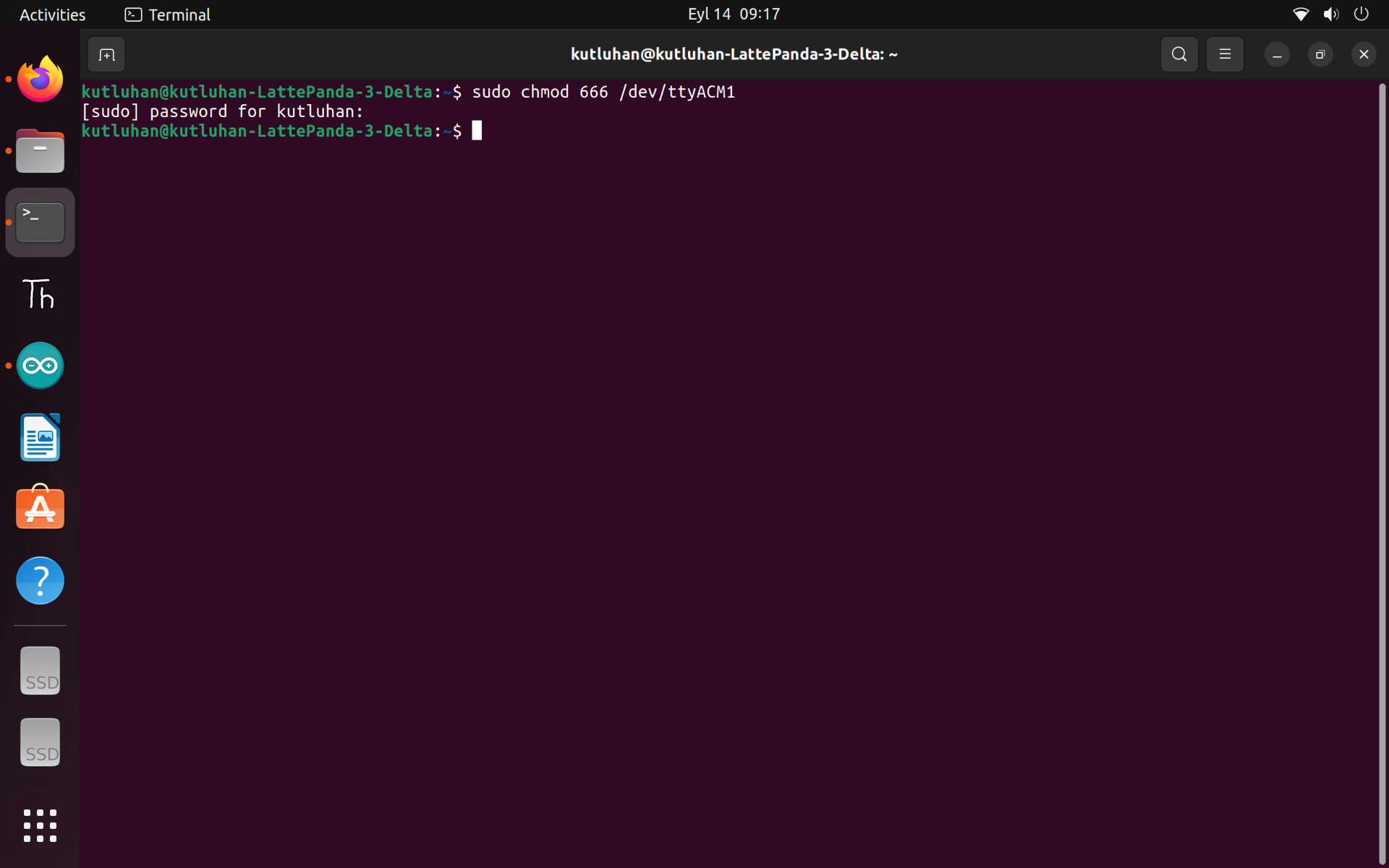This screenshot has height=868, width=1389.
Task: Restore down the terminal window
Action: (x=1320, y=55)
